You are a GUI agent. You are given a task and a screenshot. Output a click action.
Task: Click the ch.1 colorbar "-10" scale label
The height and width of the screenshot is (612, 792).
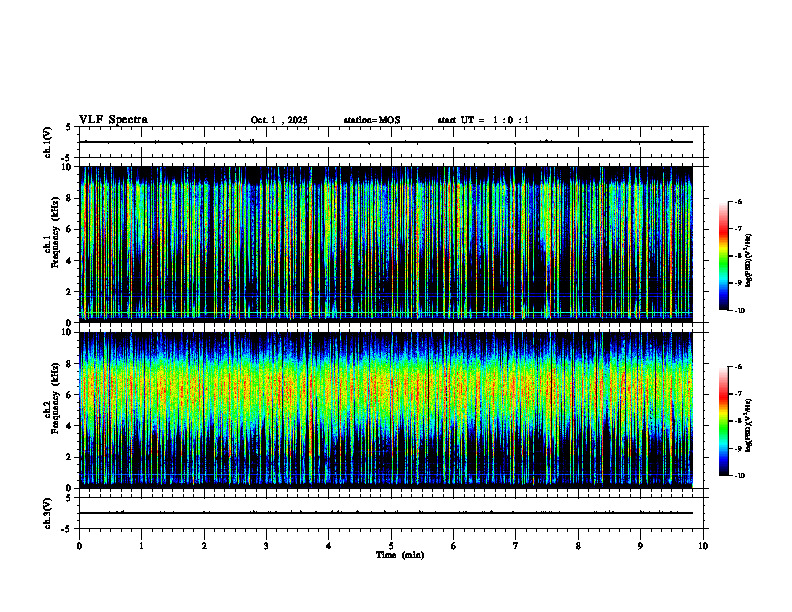[739, 311]
